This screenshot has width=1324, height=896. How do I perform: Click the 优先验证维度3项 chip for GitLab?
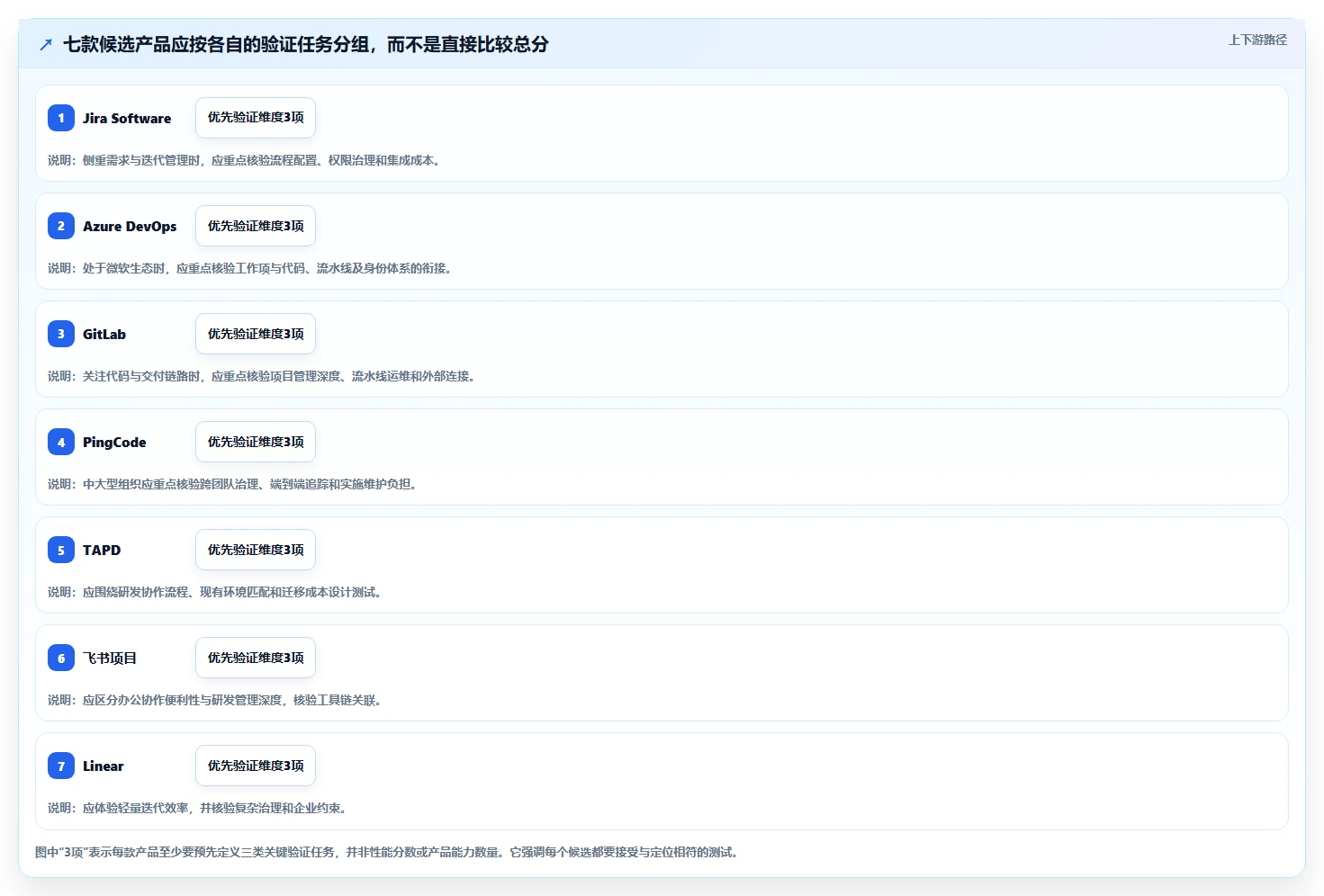256,334
